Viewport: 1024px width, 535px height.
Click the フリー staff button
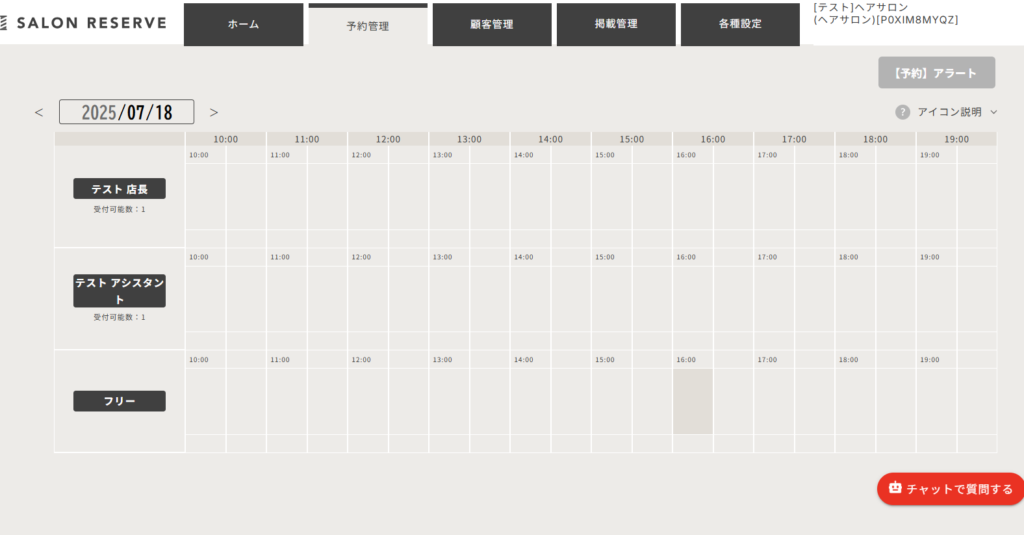pyautogui.click(x=119, y=401)
